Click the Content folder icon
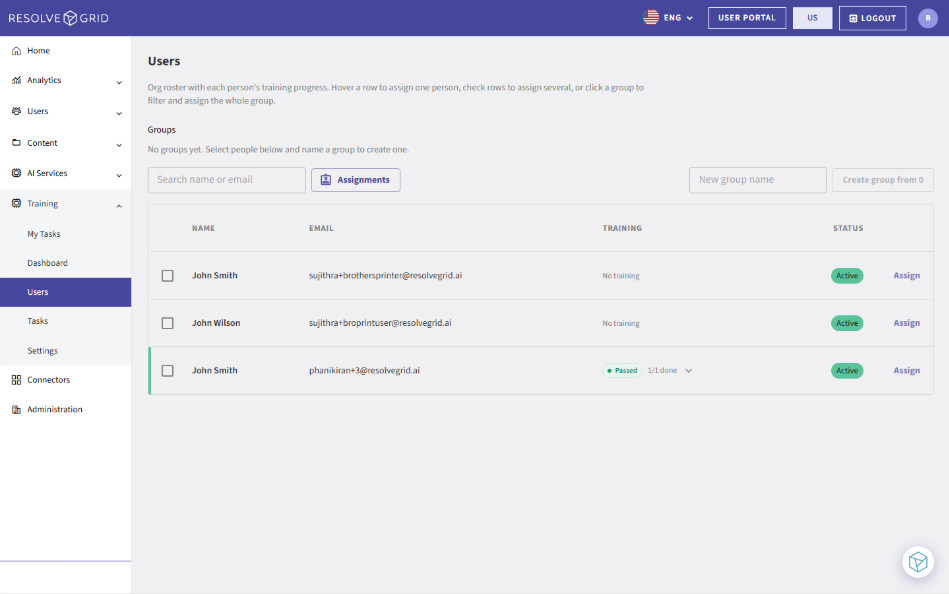Viewport: 949px width, 594px height. (16, 143)
